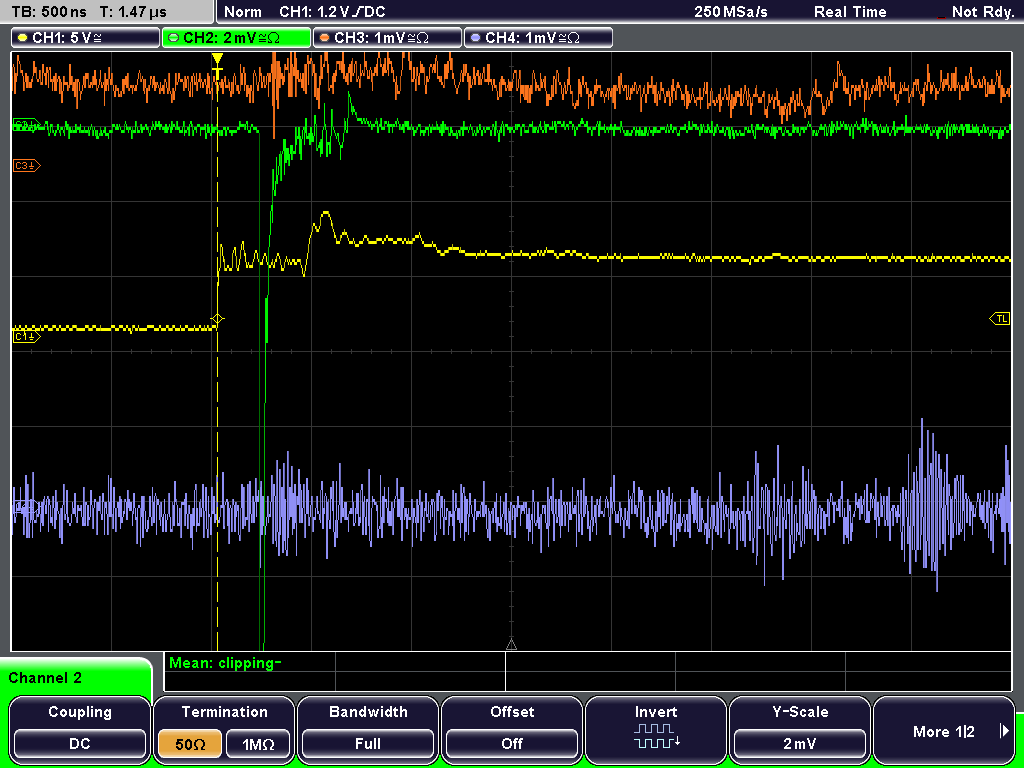Viewport: 1024px width, 768px height.
Task: Select the CH4: 1 mV channel tab
Action: pyautogui.click(x=538, y=38)
